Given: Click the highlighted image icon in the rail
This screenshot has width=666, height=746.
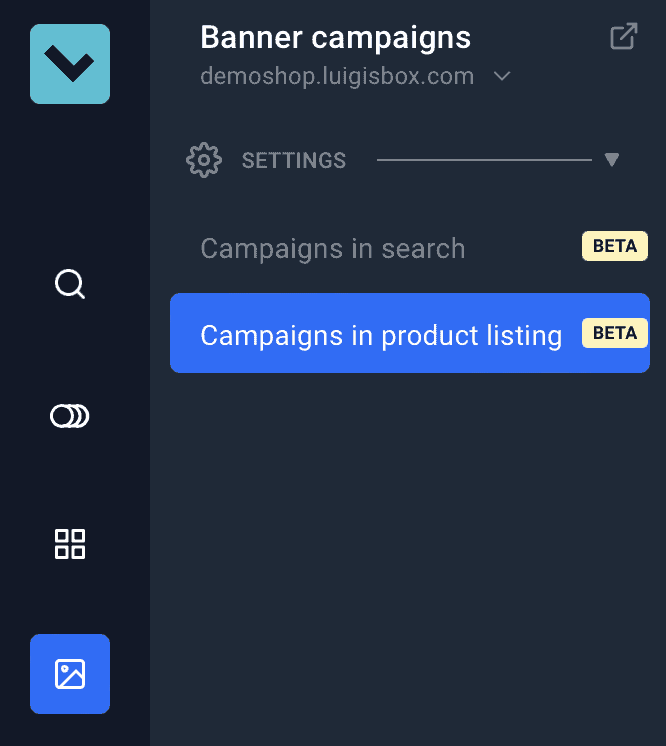Looking at the screenshot, I should 70,674.
